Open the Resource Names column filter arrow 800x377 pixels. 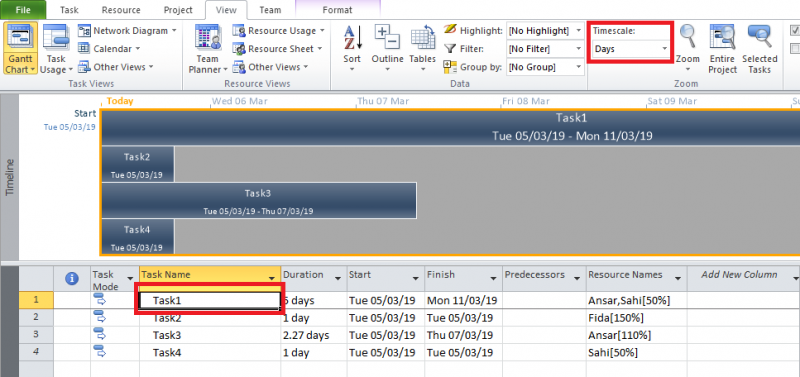[x=678, y=279]
